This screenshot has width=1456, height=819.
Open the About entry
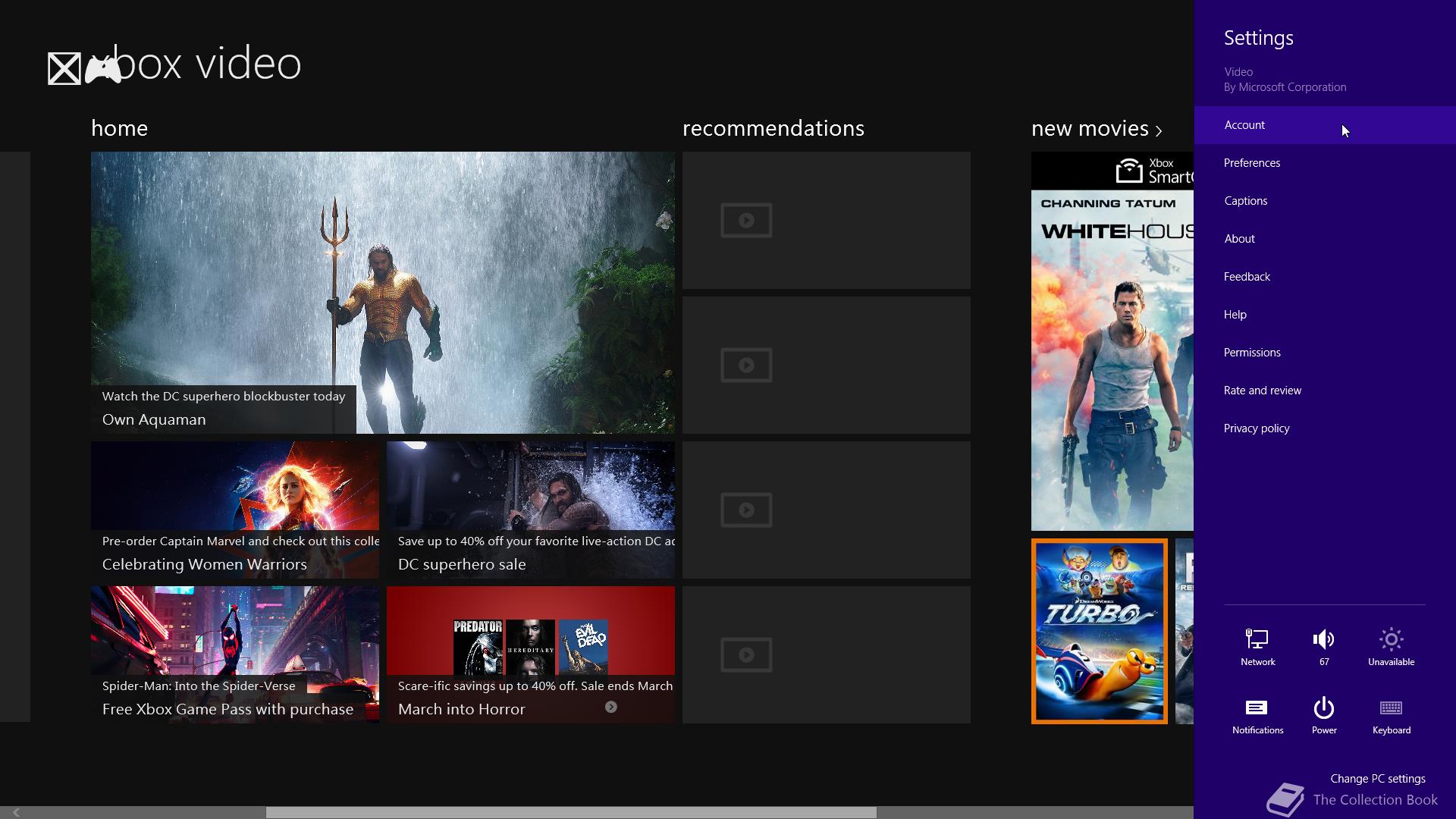(1325, 239)
